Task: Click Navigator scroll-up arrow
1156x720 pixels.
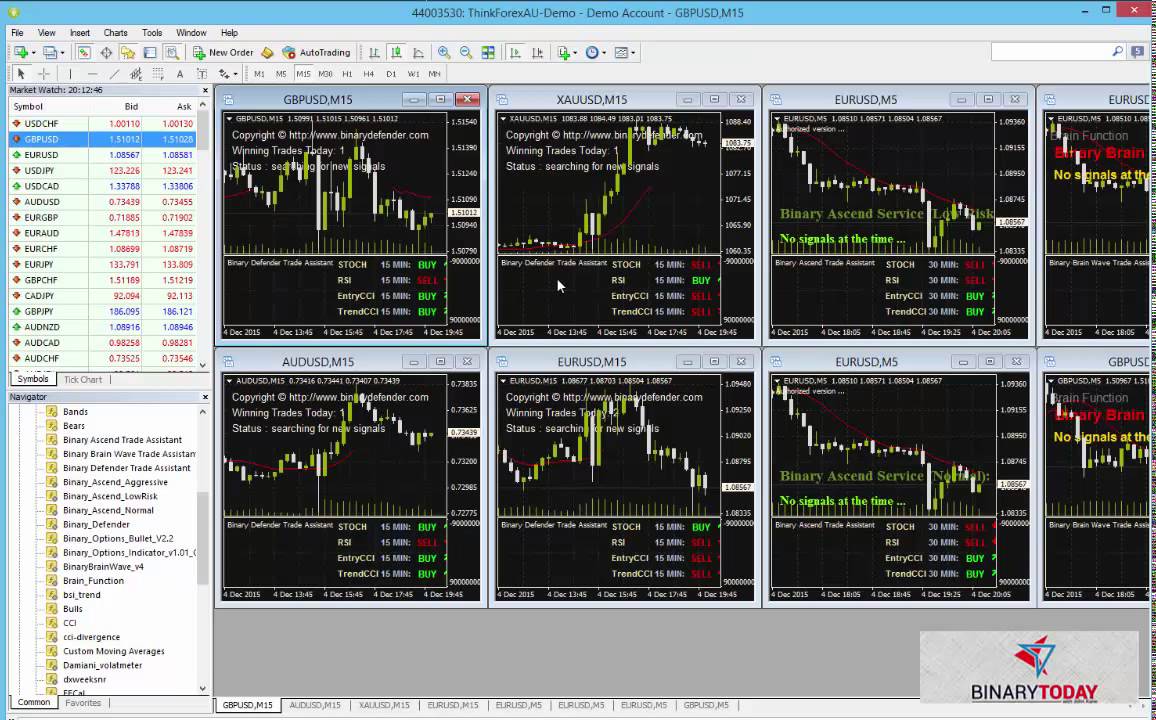Action: coord(203,412)
